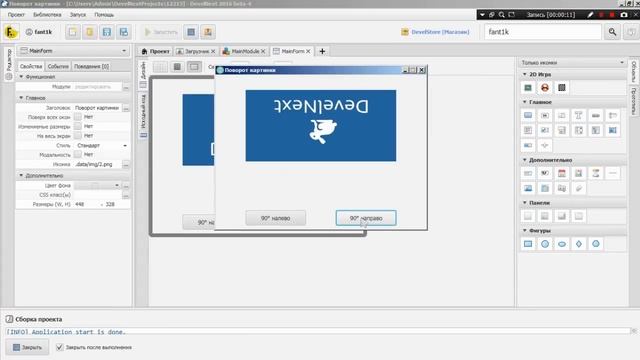Viewport: 640px width, 360px height.
Task: Open the Стиль Стандарт dropdown
Action: point(101,145)
